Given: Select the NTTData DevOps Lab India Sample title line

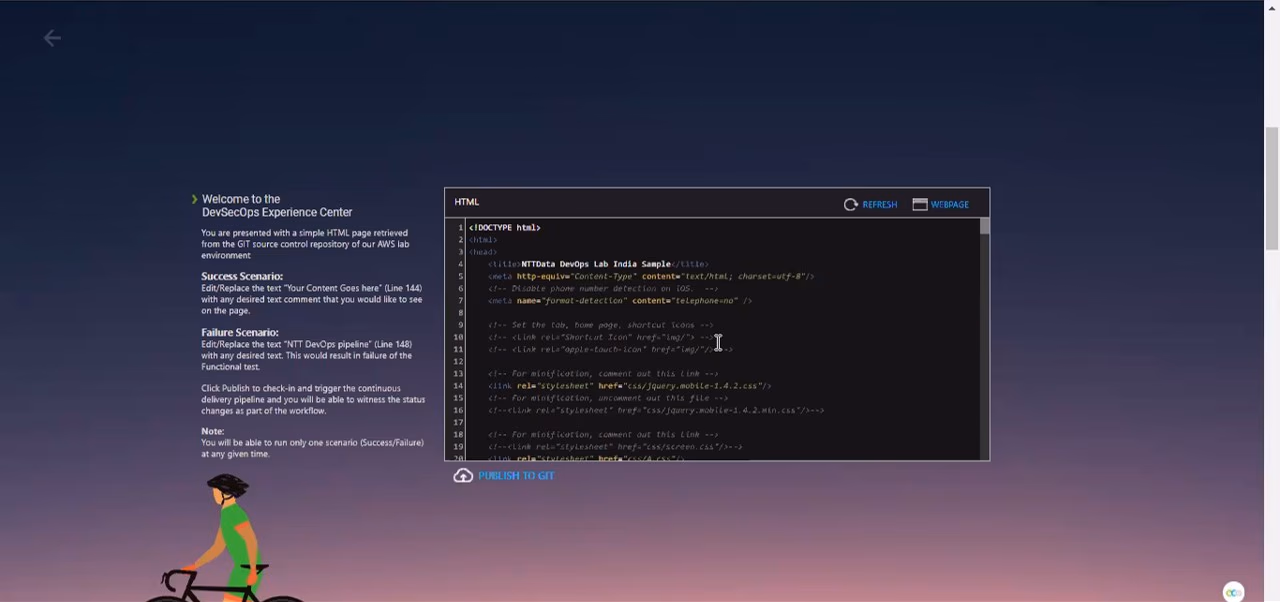Looking at the screenshot, I should 597,263.
